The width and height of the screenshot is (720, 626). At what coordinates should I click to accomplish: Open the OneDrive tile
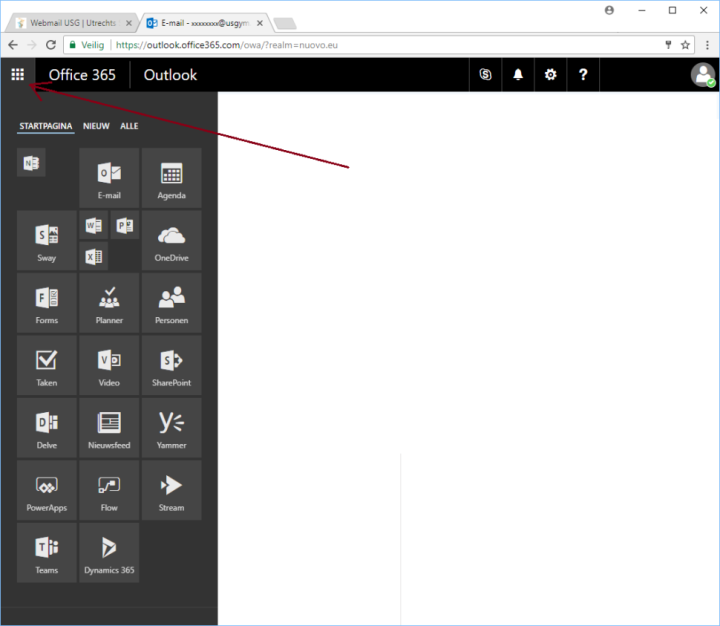point(171,241)
